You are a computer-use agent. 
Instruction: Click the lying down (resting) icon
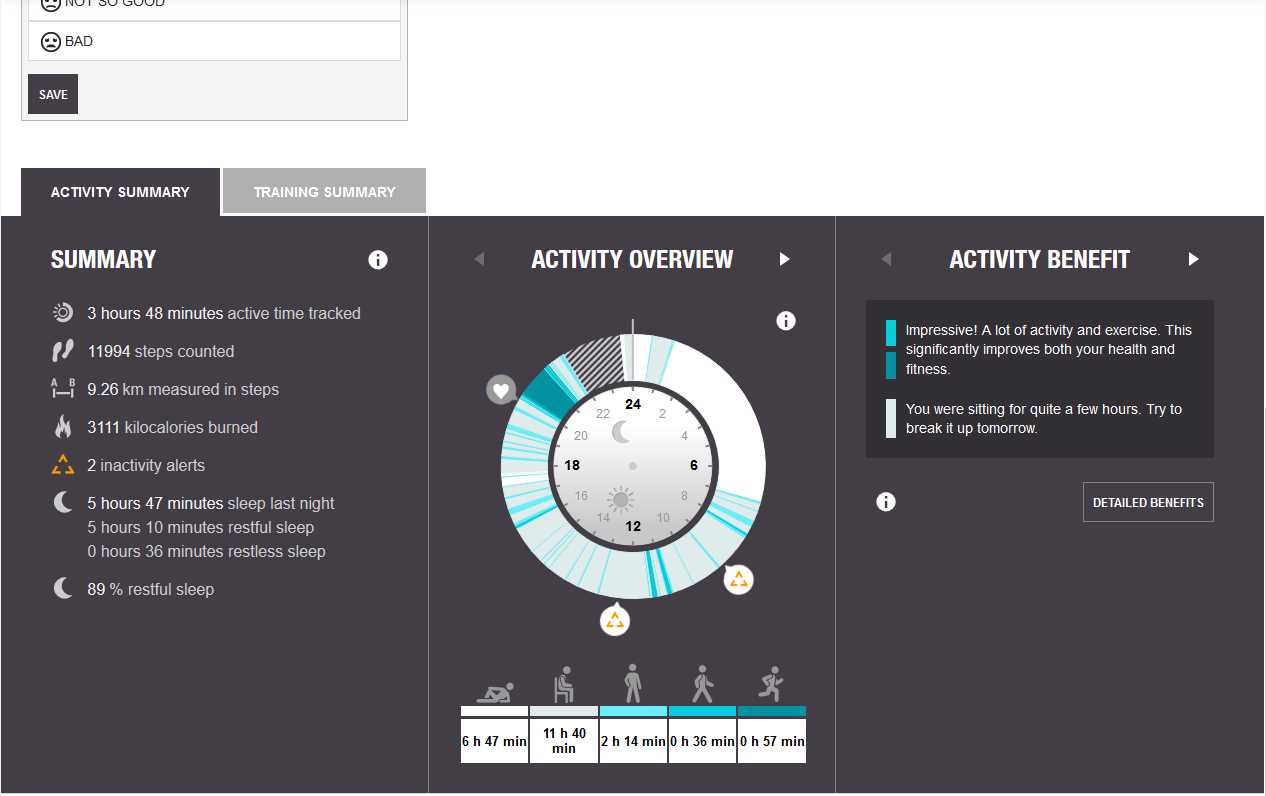coord(495,692)
